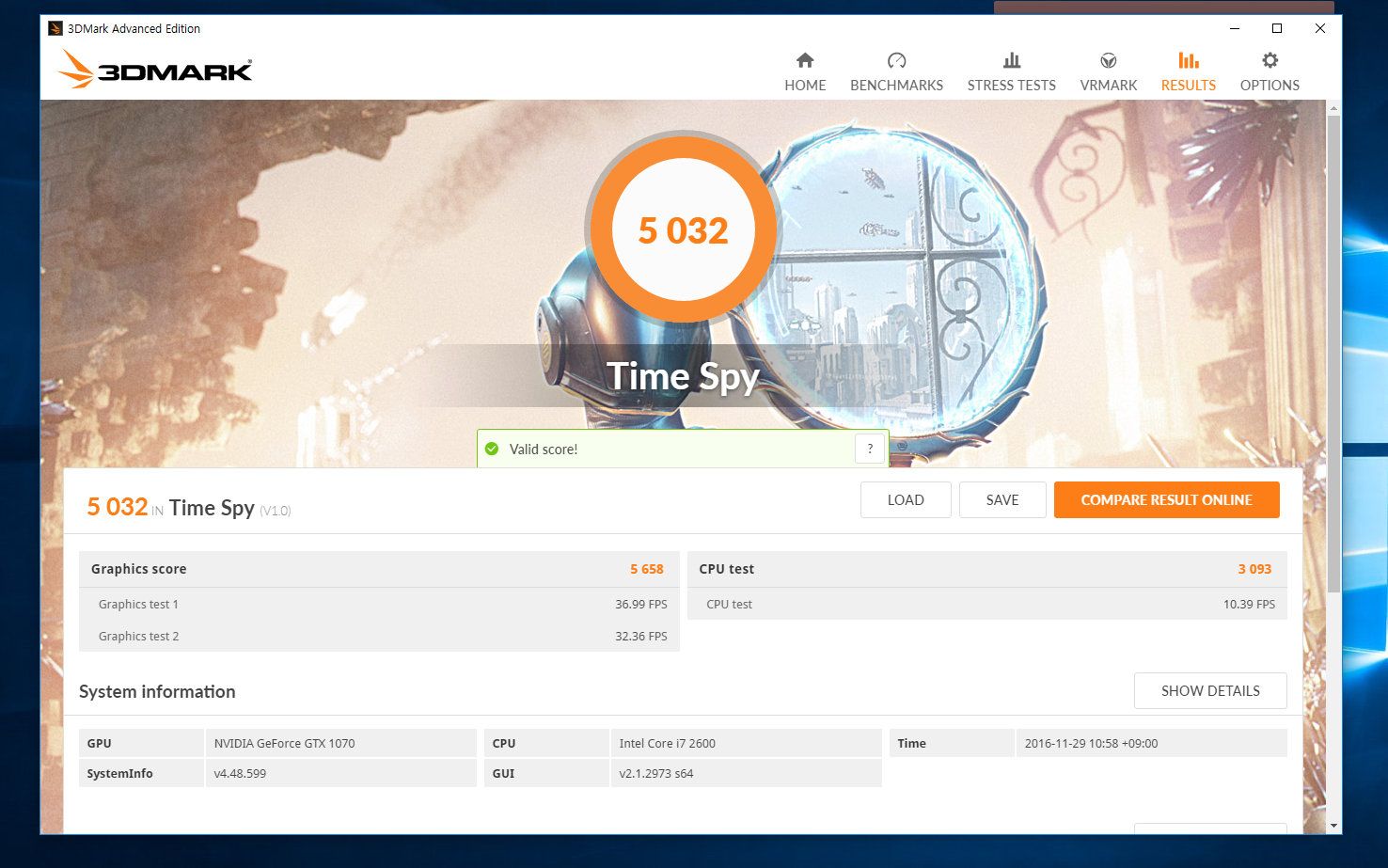The width and height of the screenshot is (1388, 868).
Task: Click the orange 5 032 score circle
Action: (x=684, y=230)
